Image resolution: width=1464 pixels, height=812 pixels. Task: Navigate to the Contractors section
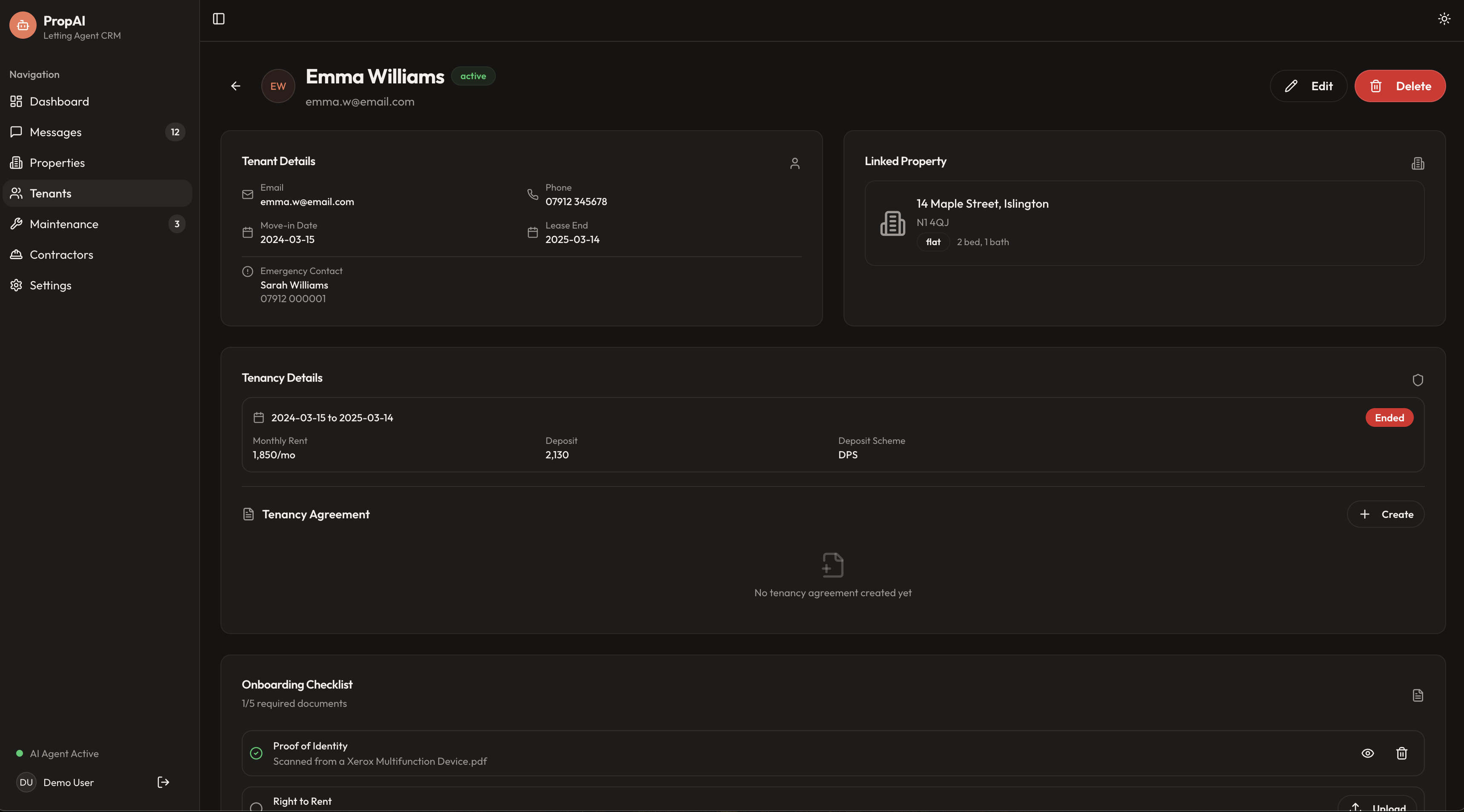61,255
